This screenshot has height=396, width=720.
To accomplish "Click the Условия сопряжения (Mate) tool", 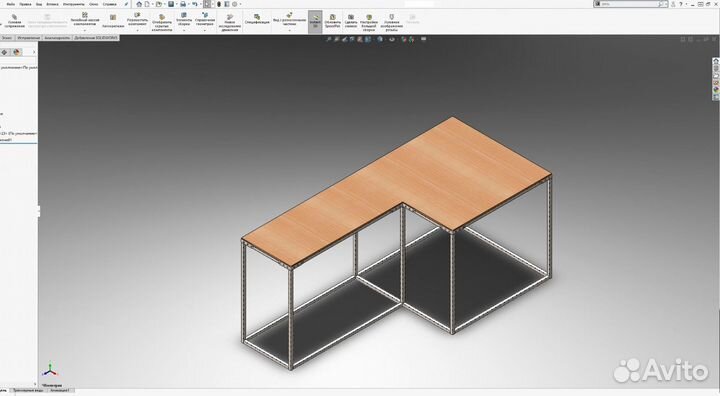I will tap(14, 22).
